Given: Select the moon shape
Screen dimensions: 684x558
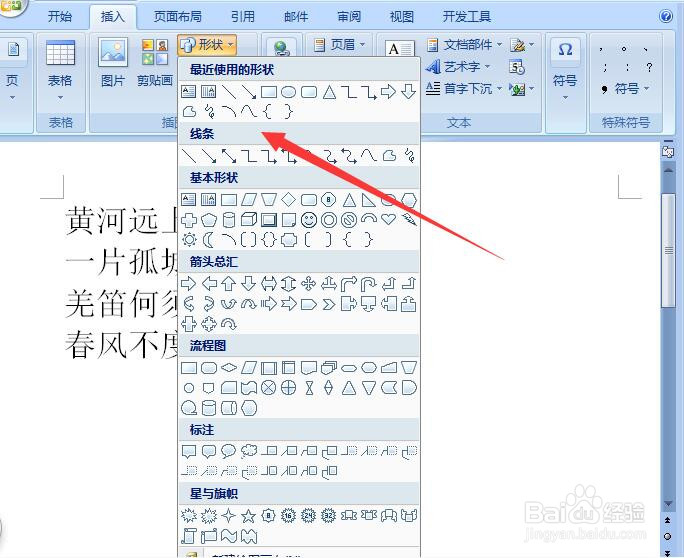Looking at the screenshot, I should tap(209, 240).
